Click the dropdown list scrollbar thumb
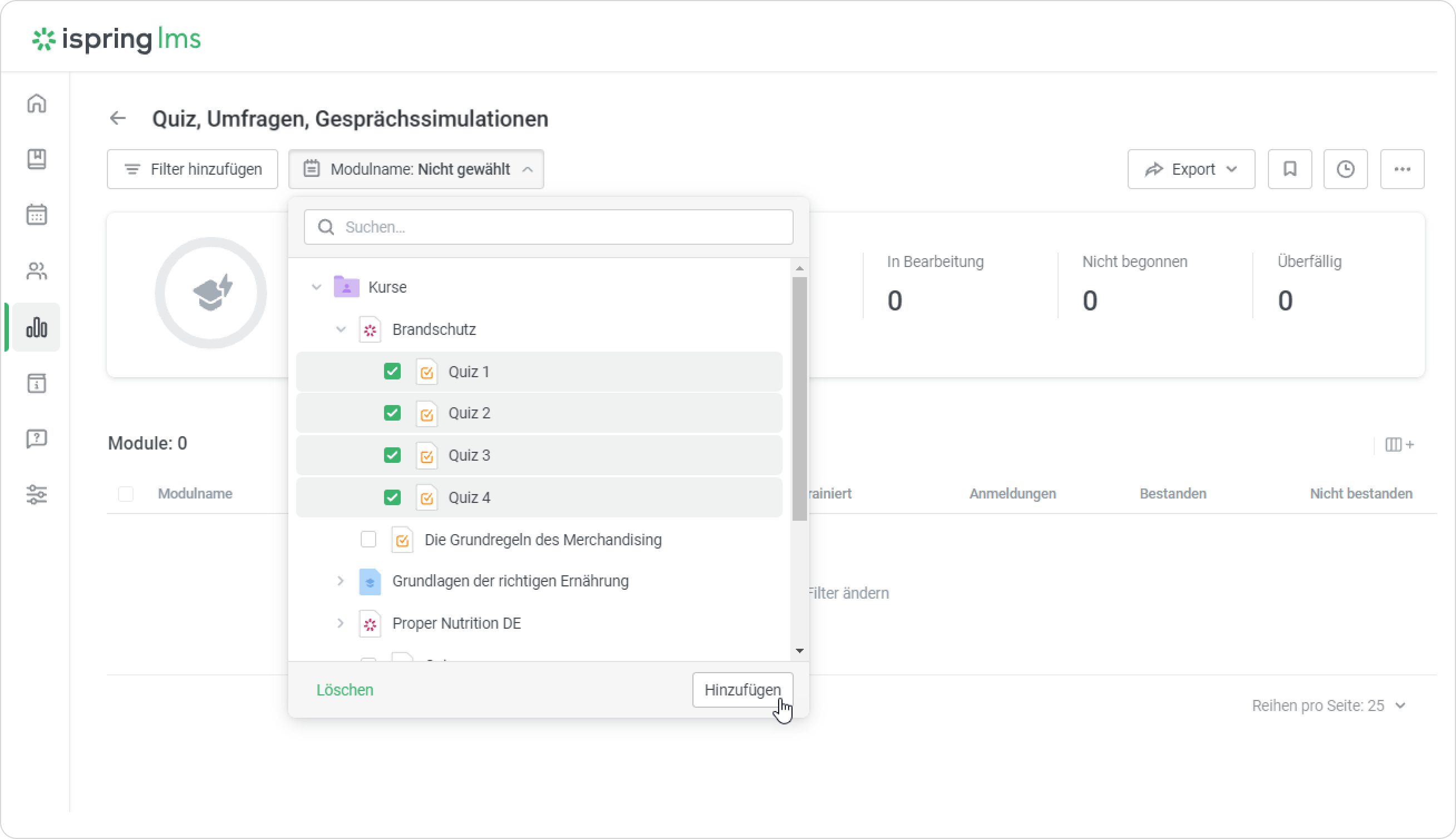 point(799,398)
